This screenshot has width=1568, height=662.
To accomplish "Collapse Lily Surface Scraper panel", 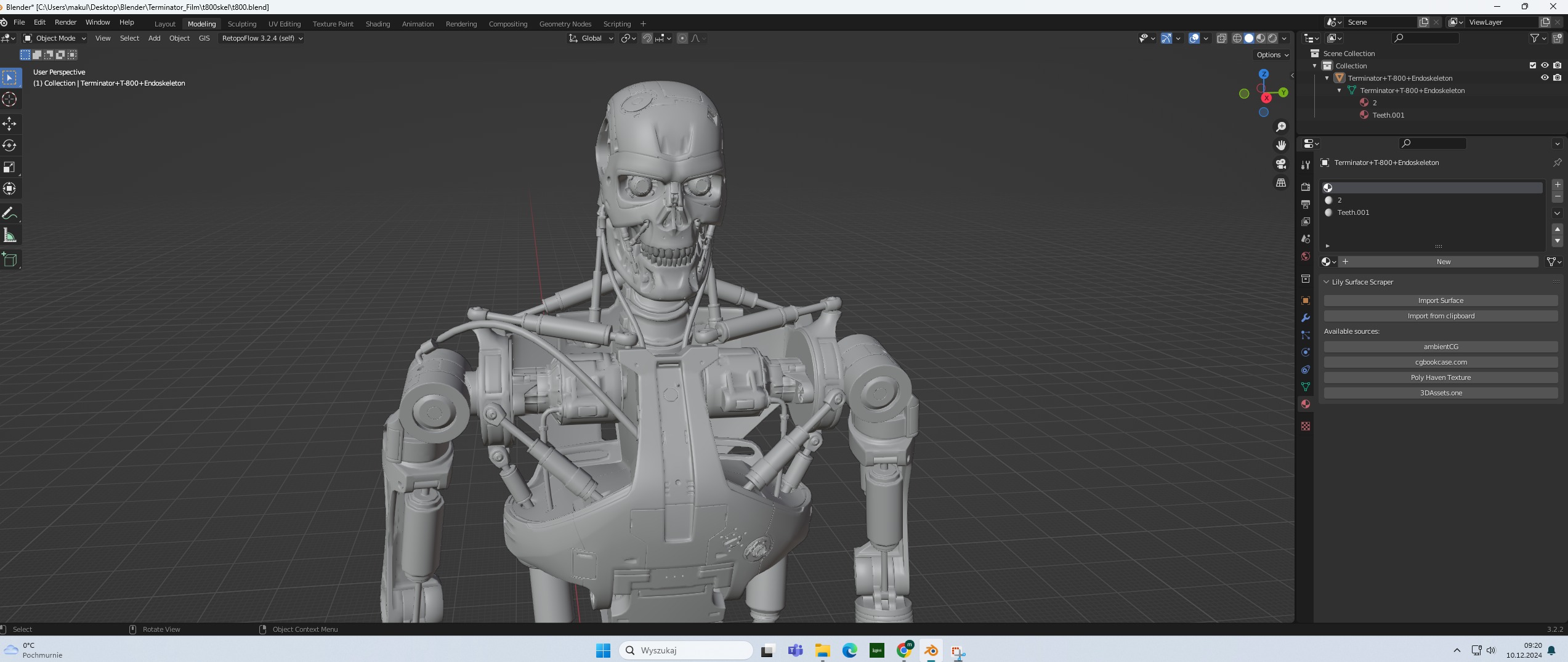I will pos(1326,282).
